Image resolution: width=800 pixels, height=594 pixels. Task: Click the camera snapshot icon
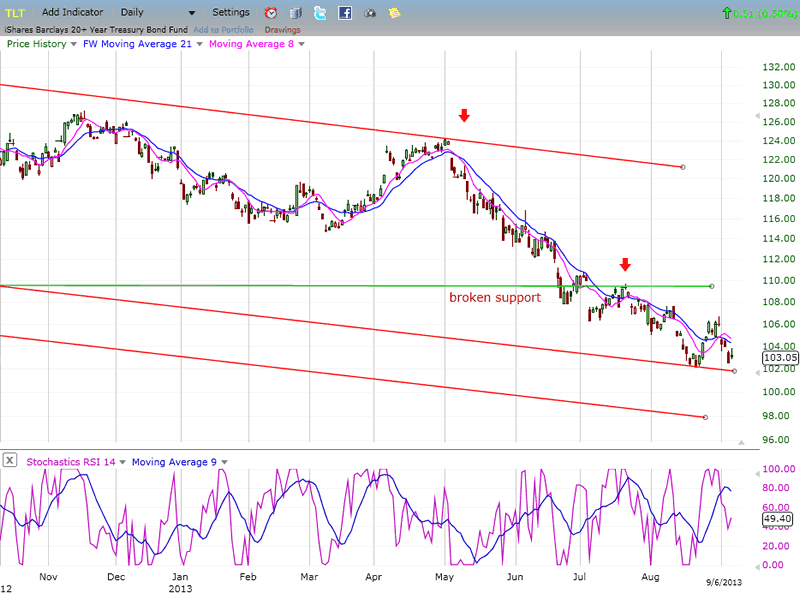(x=370, y=13)
